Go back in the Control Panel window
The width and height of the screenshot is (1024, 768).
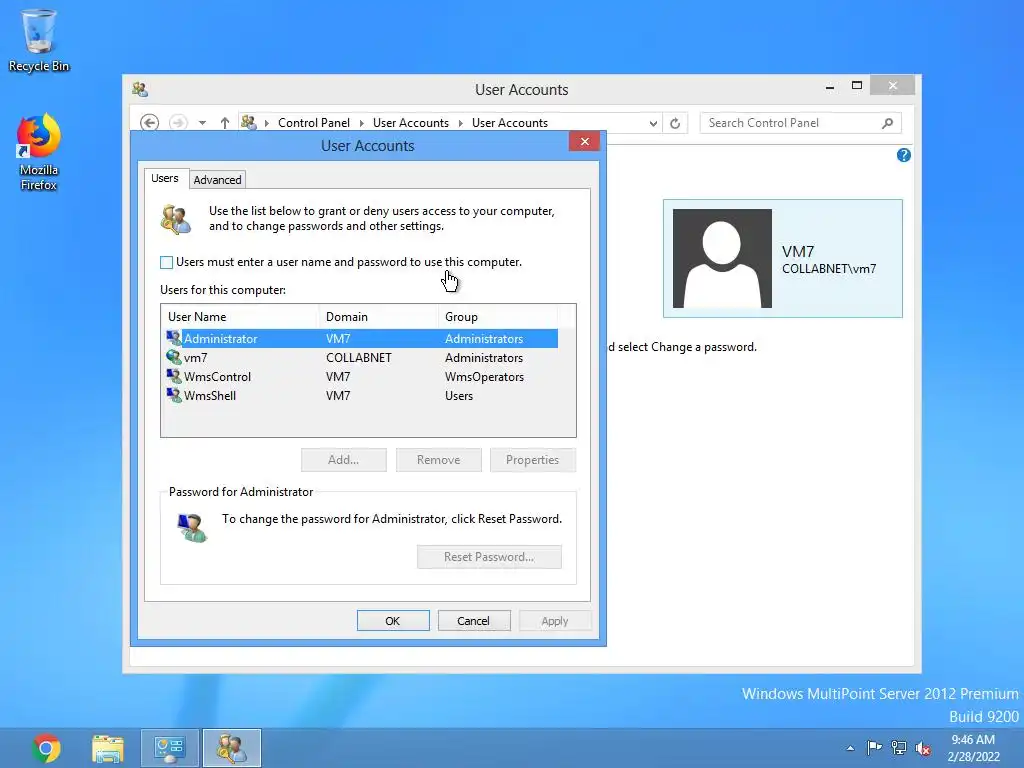click(150, 123)
